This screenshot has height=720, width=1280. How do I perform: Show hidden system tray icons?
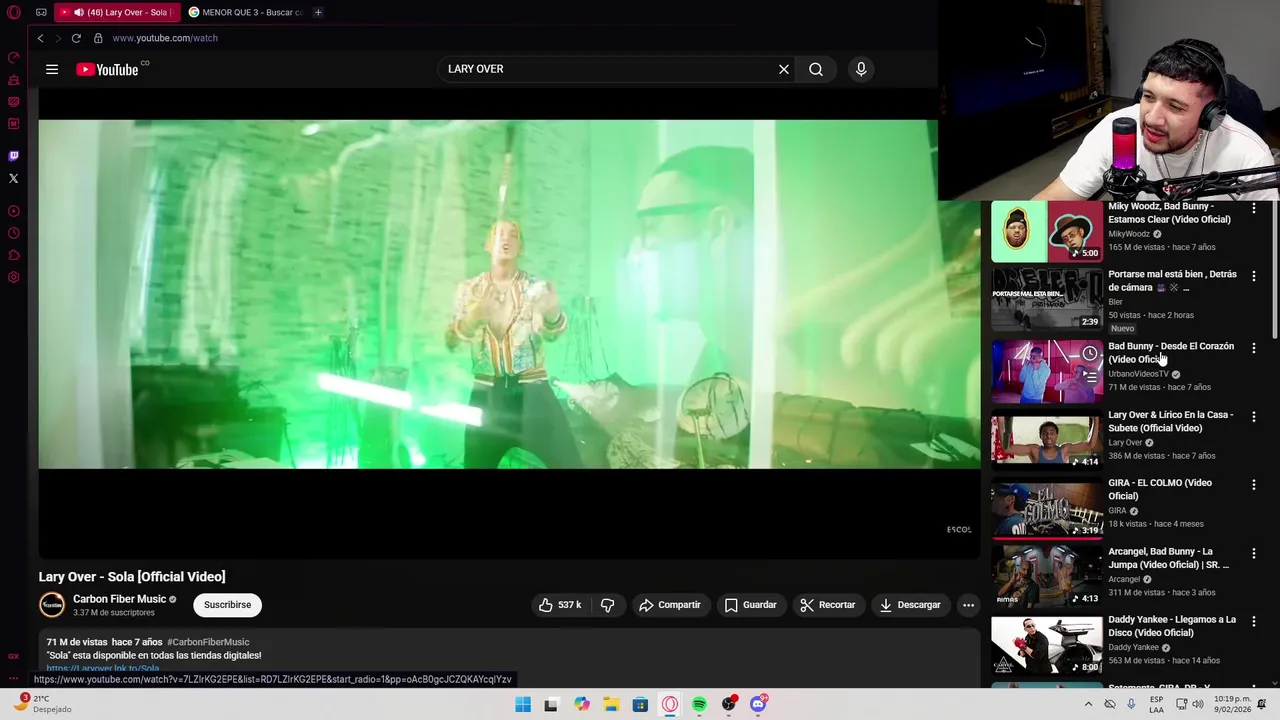1088,705
